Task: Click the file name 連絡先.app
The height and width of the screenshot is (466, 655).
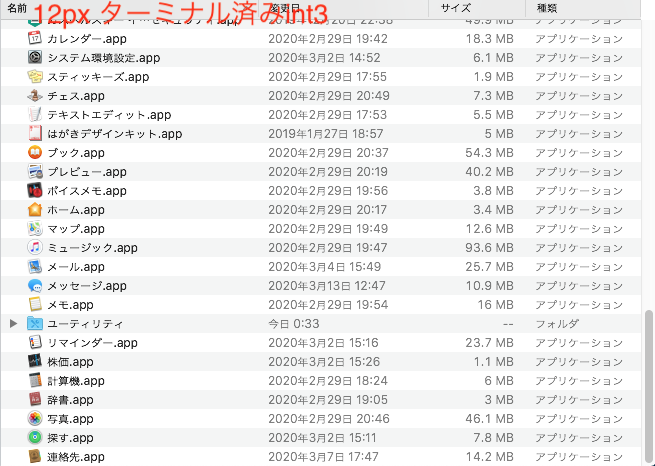Action: (76, 457)
